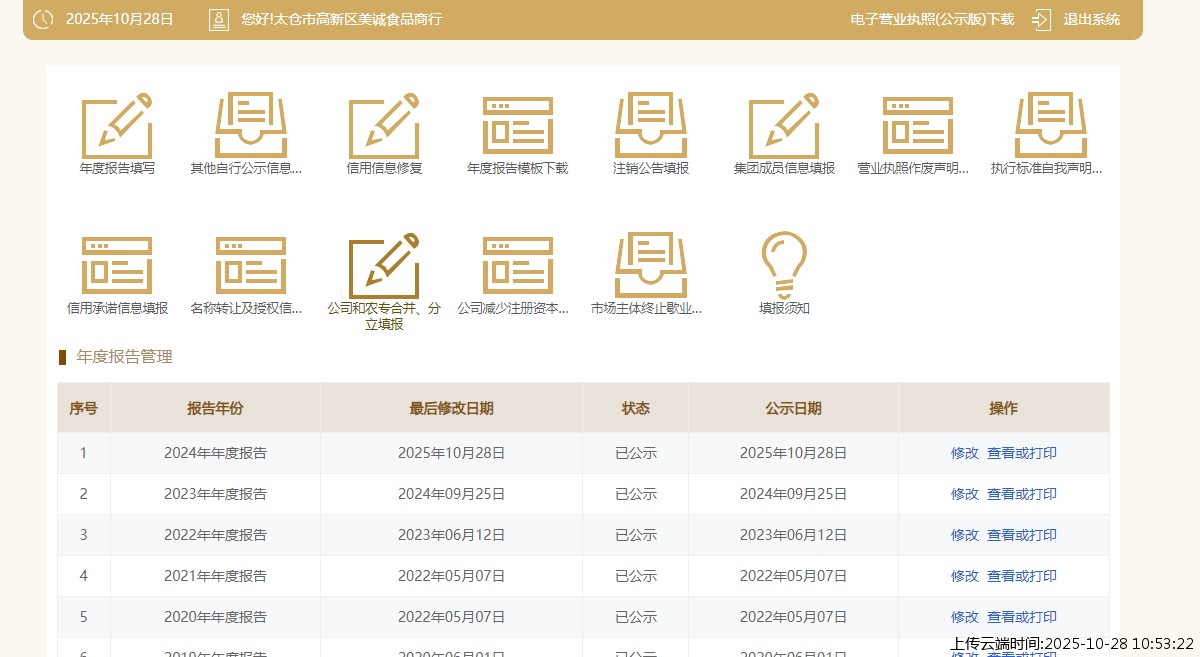
Task: Click 名称转让及授权信息 icon
Action: [x=250, y=266]
